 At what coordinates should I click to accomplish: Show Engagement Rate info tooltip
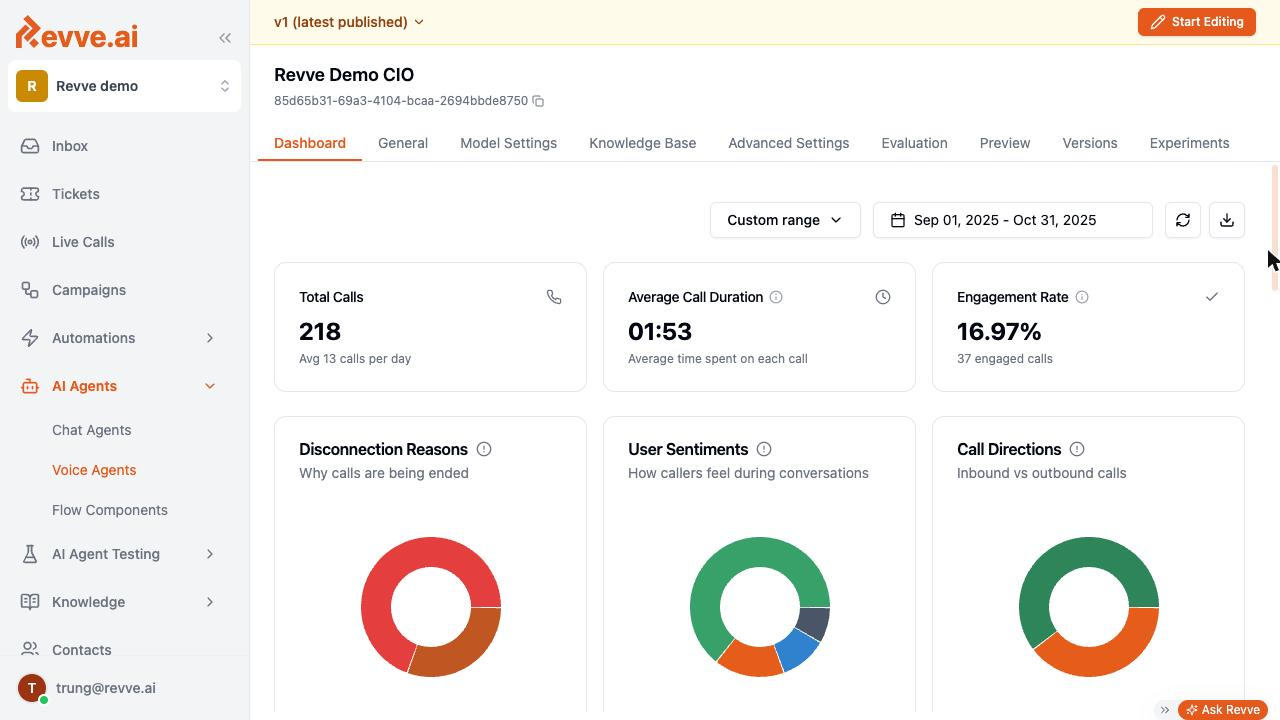point(1082,297)
